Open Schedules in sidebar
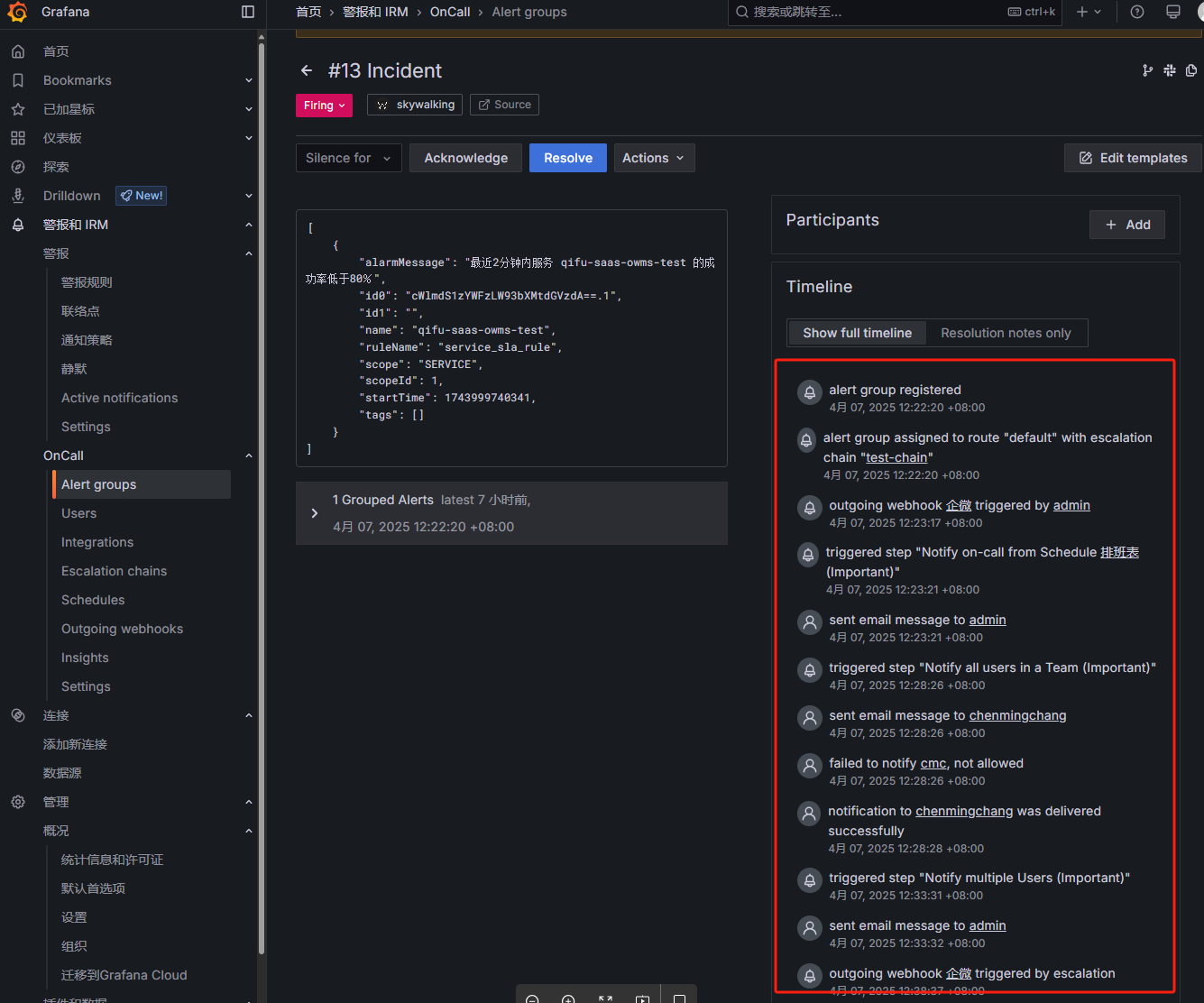This screenshot has height=1003, width=1204. 93,600
